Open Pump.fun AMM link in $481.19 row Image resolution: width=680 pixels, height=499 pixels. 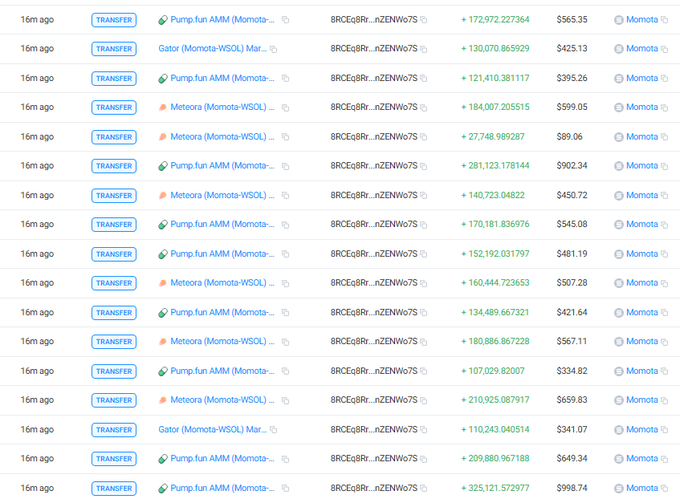click(x=222, y=254)
